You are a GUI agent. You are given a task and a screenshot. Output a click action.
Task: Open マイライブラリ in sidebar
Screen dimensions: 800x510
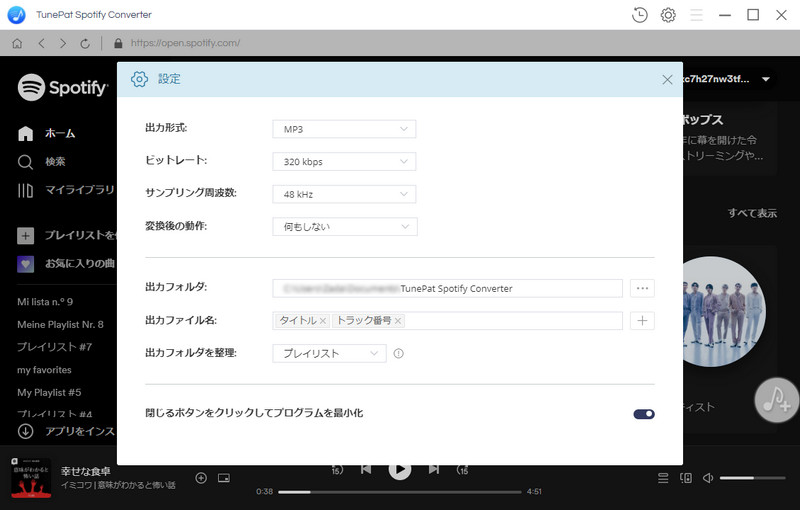(67, 190)
